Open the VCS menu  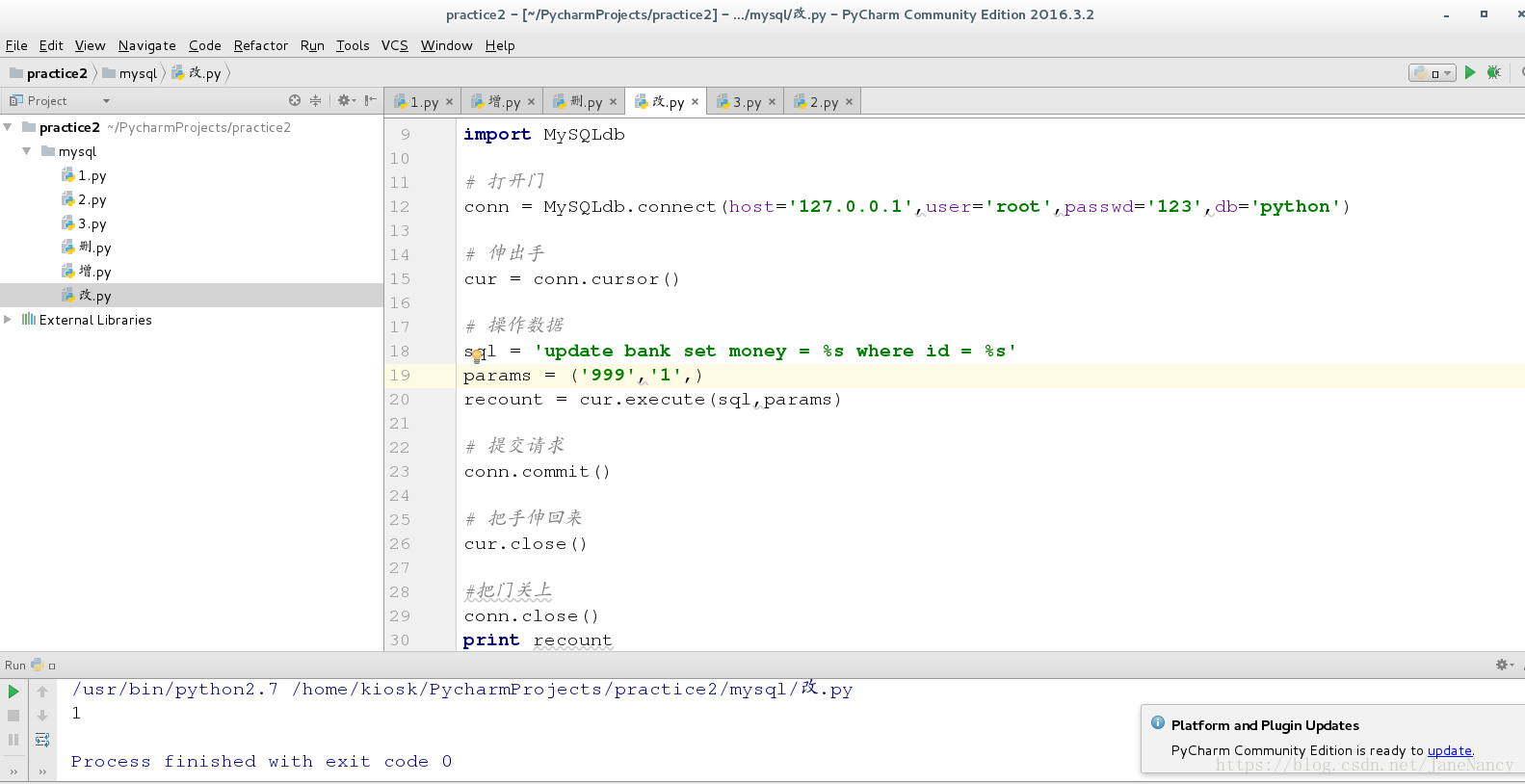click(395, 45)
